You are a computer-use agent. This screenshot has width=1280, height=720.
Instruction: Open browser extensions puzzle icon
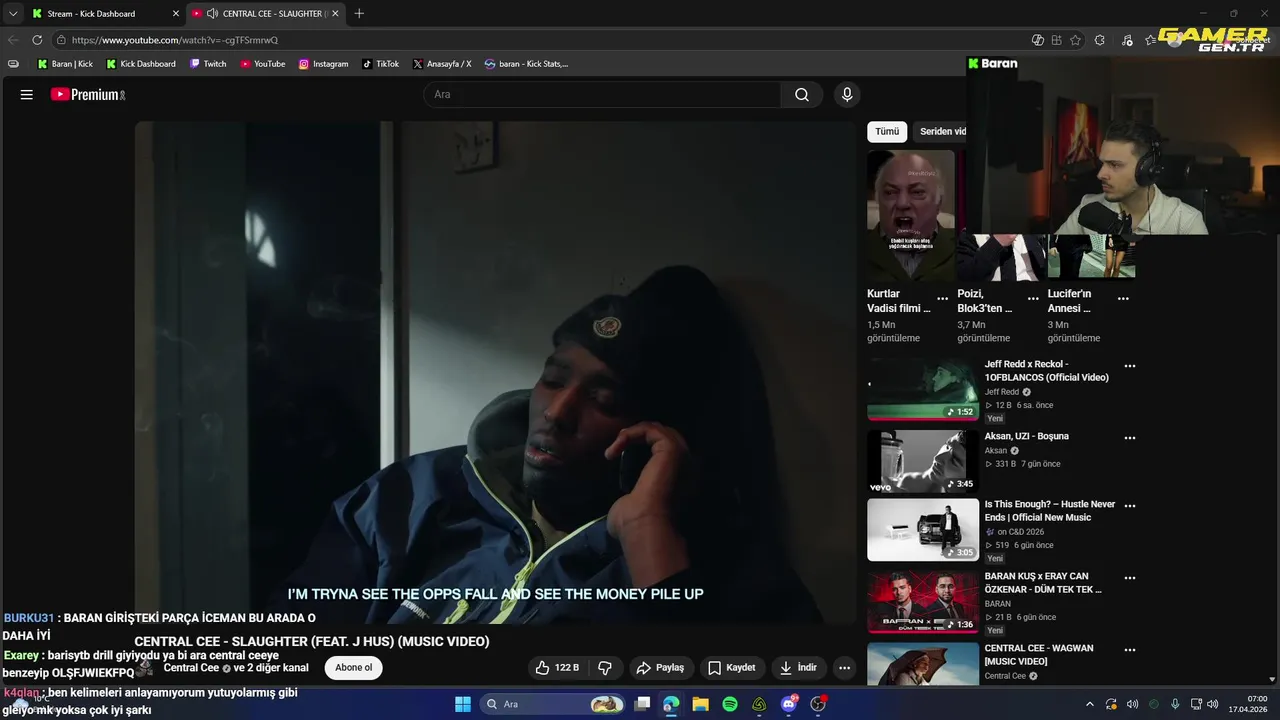[1100, 40]
